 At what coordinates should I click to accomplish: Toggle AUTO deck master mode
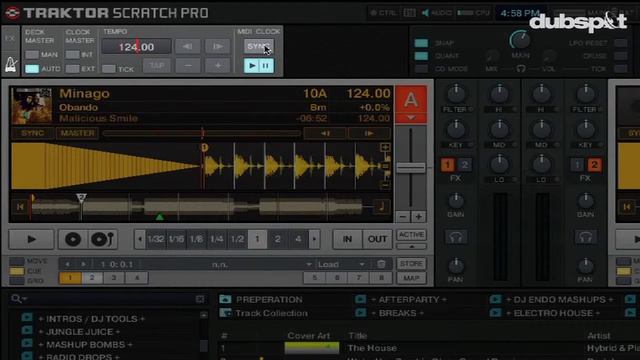(x=32, y=69)
